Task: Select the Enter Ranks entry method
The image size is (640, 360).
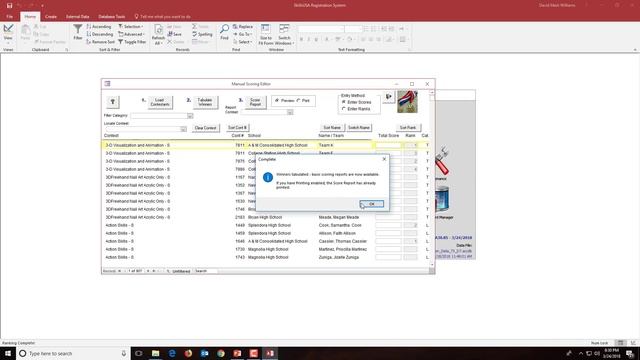Action: pos(356,109)
